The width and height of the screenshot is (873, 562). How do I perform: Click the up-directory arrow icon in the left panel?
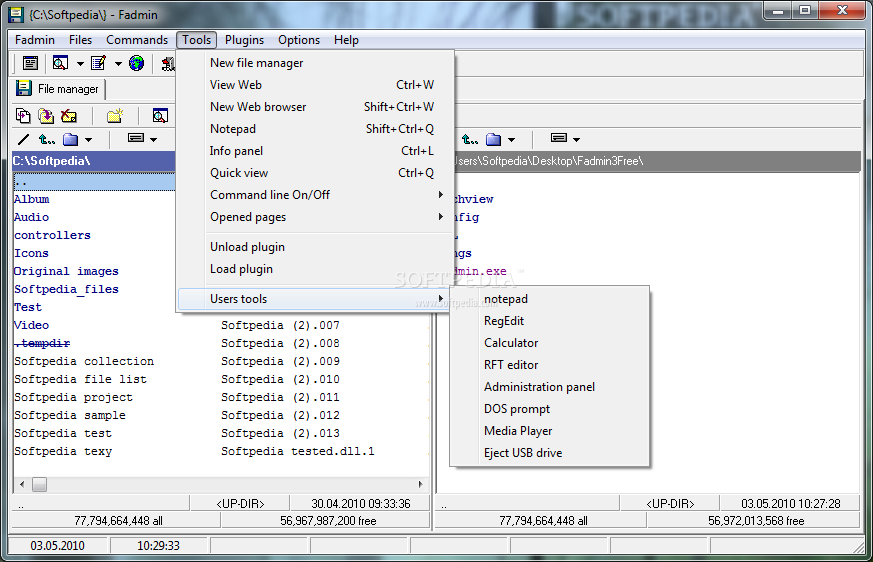pos(47,139)
